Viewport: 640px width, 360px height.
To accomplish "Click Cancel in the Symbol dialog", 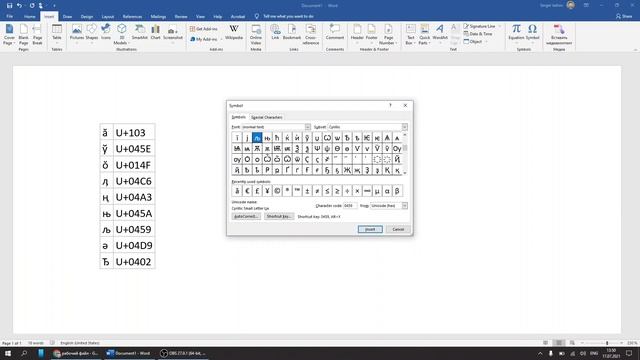I will coord(398,229).
